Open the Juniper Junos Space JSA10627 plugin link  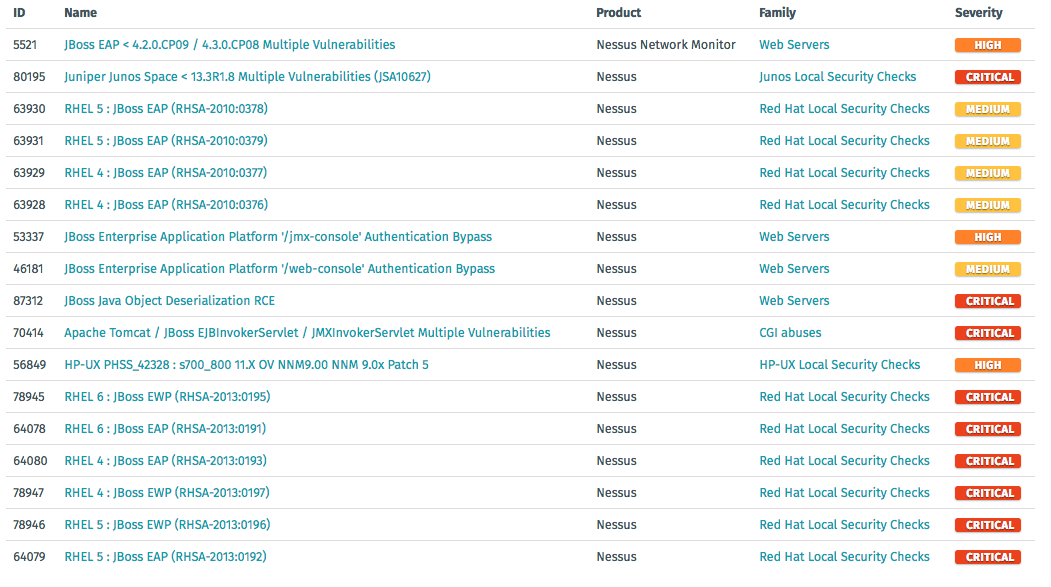247,77
